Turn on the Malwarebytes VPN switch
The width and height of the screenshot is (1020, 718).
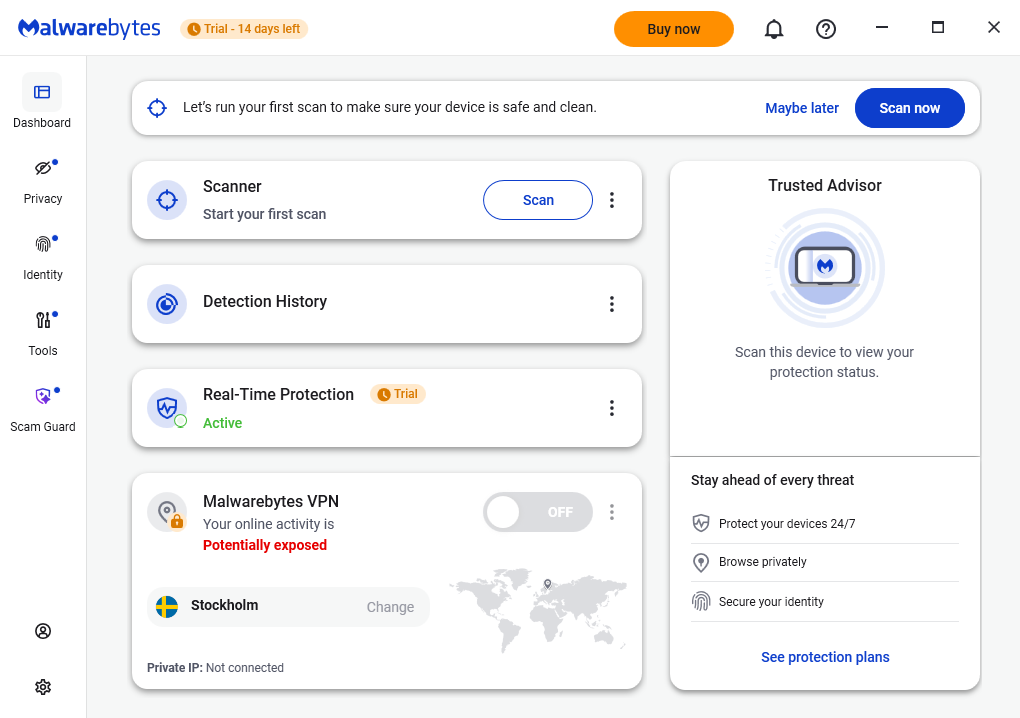click(x=537, y=512)
